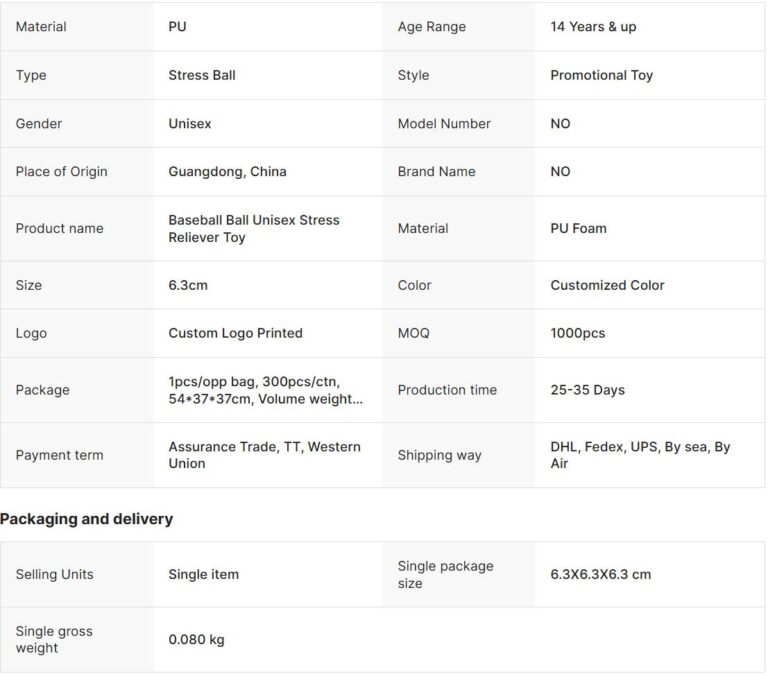The image size is (768, 676).
Task: Click the "Baseball Ball Unisex Stress Reliever Toy" name
Action: click(x=254, y=228)
